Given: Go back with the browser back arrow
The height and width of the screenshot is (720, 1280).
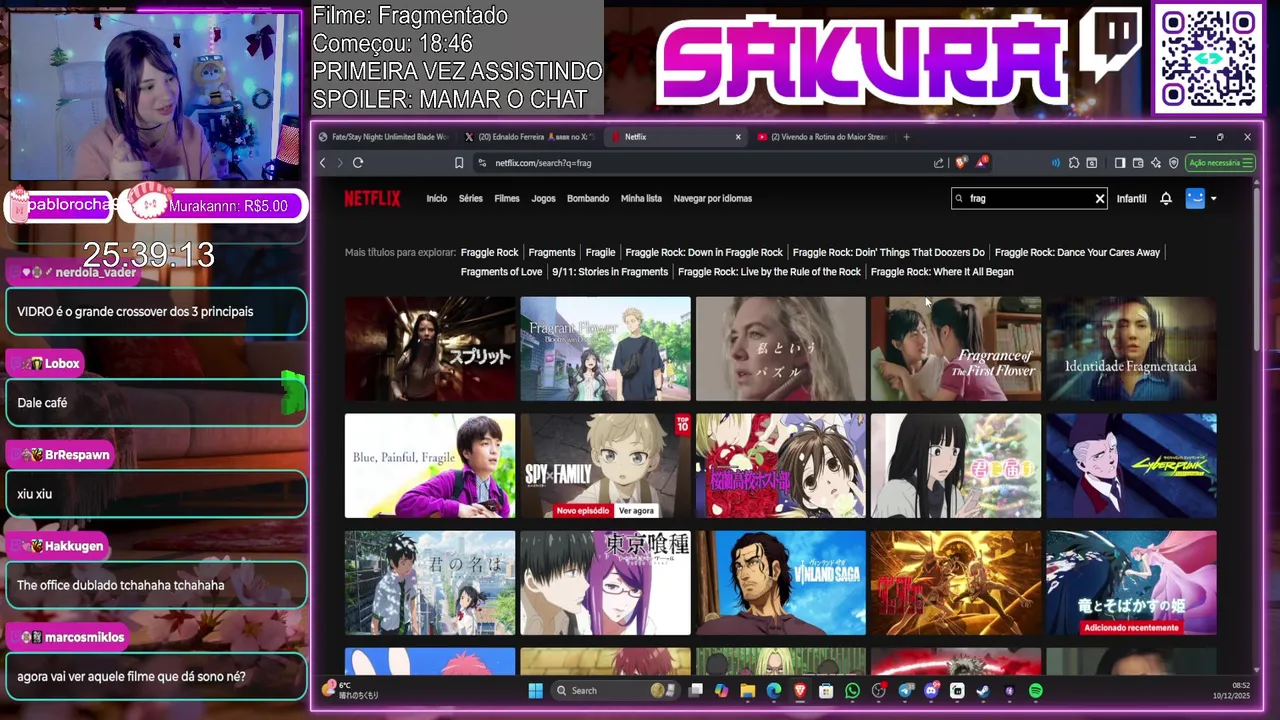Looking at the screenshot, I should [x=322, y=163].
